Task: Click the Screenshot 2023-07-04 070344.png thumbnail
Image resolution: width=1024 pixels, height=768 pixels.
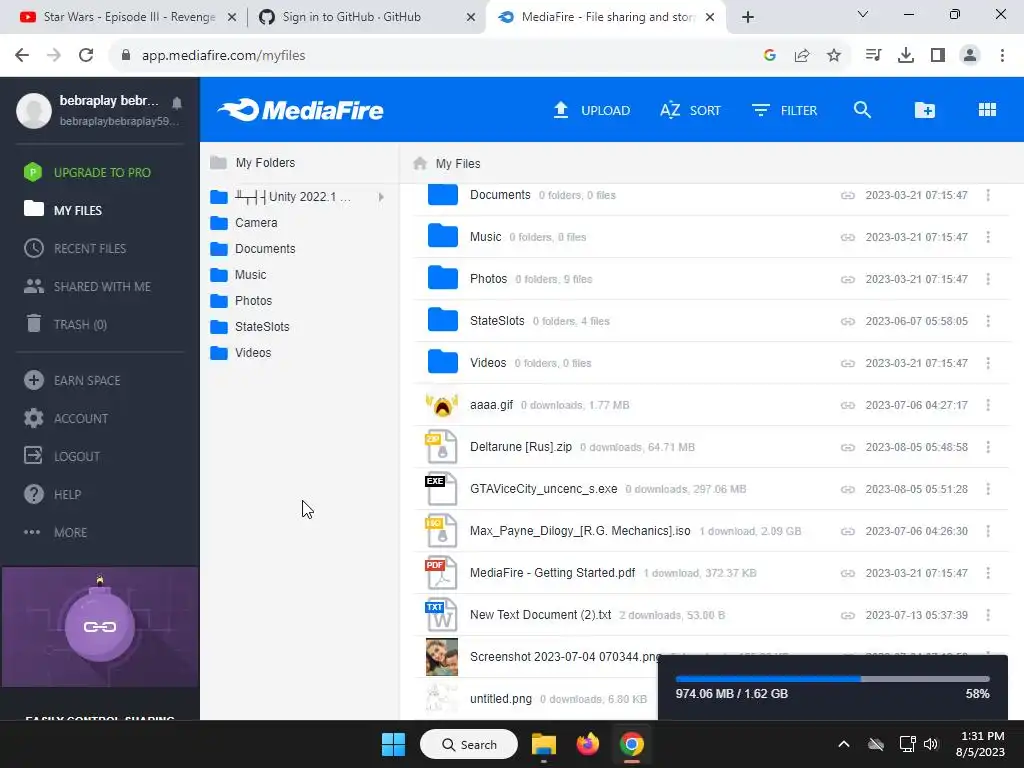Action: (x=442, y=657)
